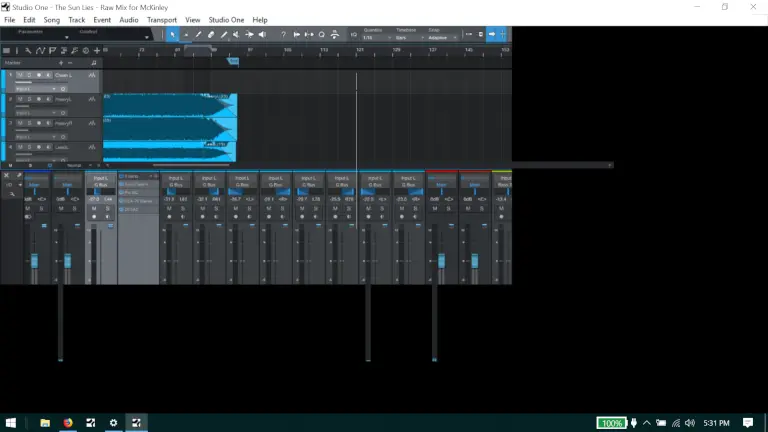Image resolution: width=768 pixels, height=432 pixels.
Task: Arm record on the HeavyR track
Action: coord(39,123)
